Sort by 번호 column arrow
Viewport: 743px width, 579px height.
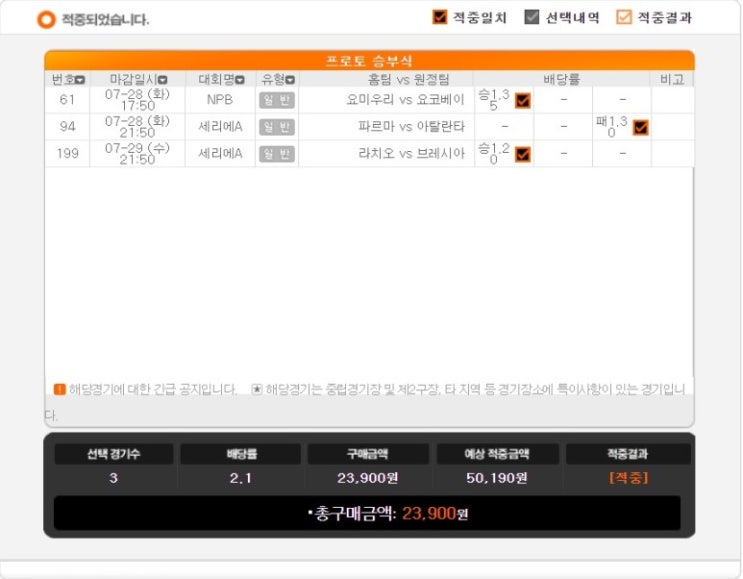[80, 80]
